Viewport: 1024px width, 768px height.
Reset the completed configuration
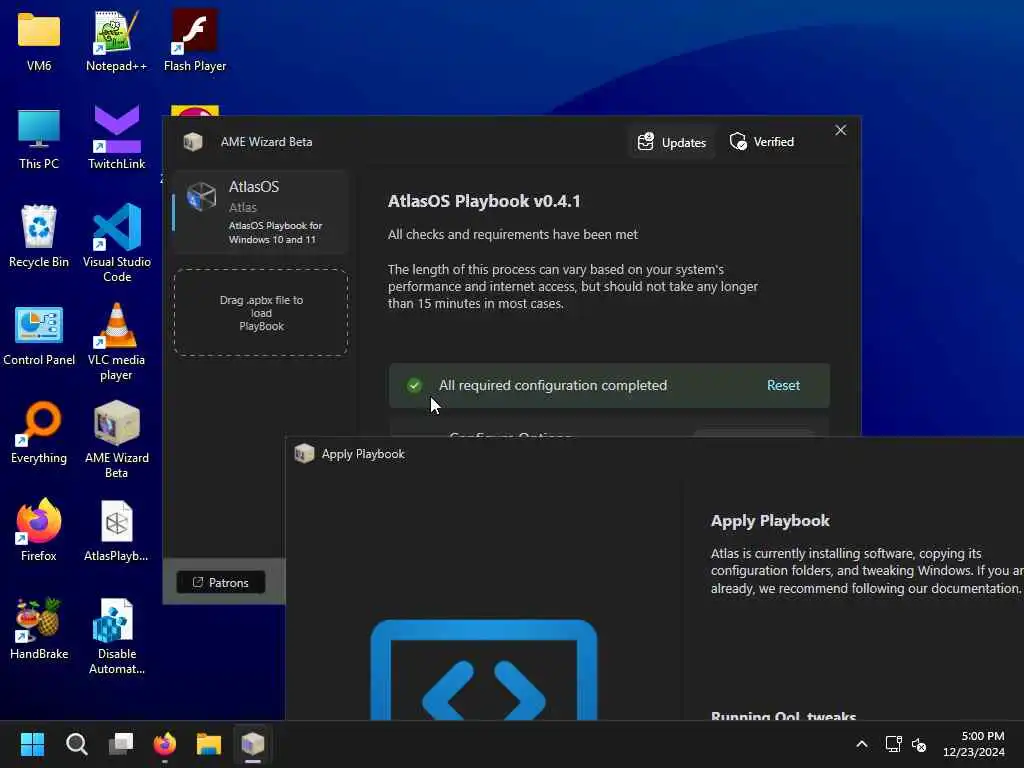783,385
